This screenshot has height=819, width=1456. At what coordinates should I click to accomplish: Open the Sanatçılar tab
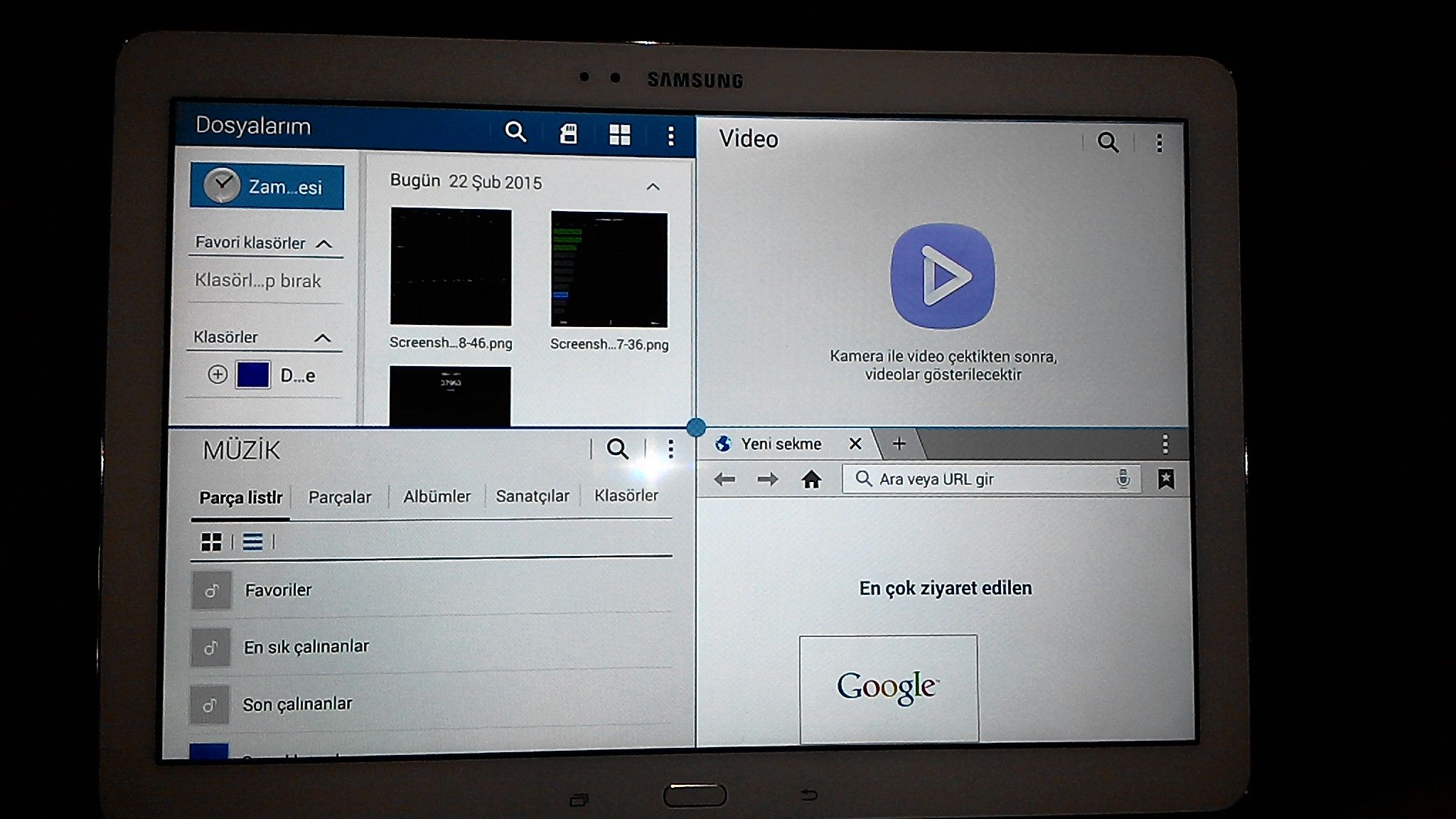pyautogui.click(x=532, y=496)
